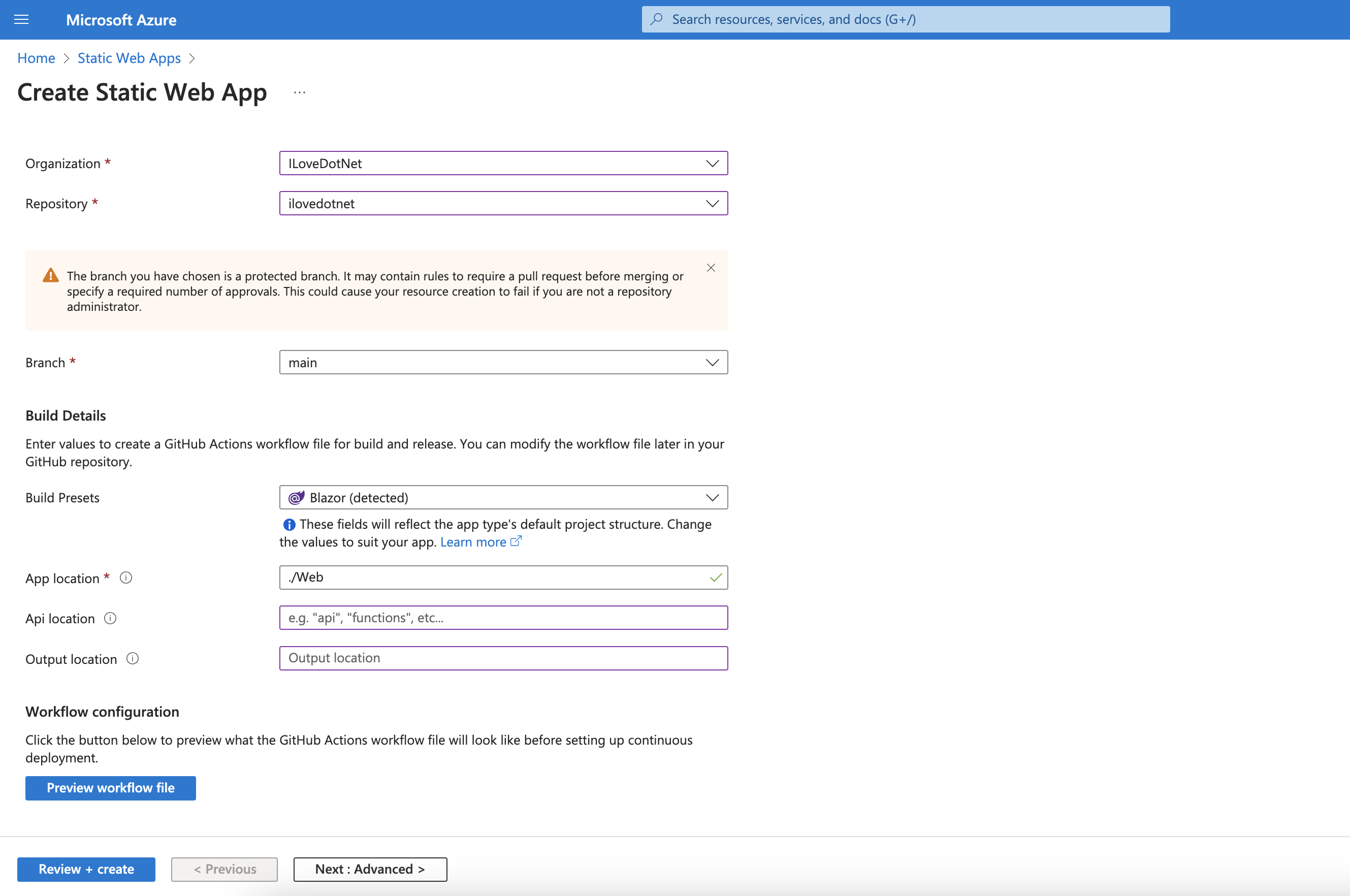Click the Preview workflow file button
This screenshot has height=896, width=1350.
point(110,787)
